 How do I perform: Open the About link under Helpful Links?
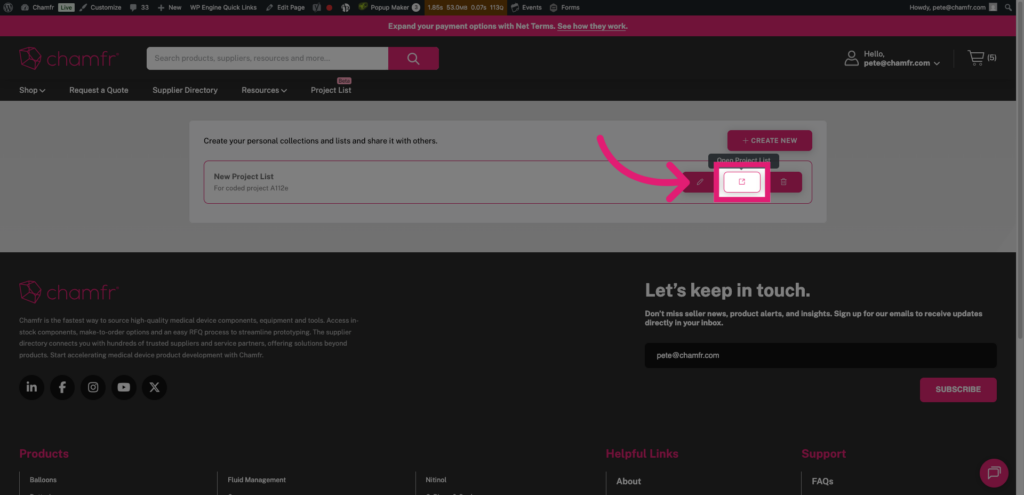click(x=629, y=481)
